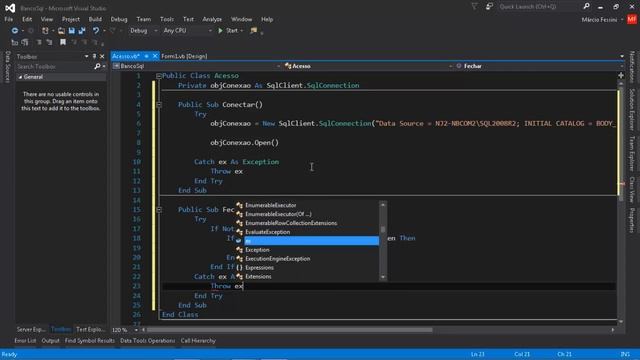Toggle the pin on Acesso.vb tab
Viewport: 640px width, 360px height.
pos(147,56)
